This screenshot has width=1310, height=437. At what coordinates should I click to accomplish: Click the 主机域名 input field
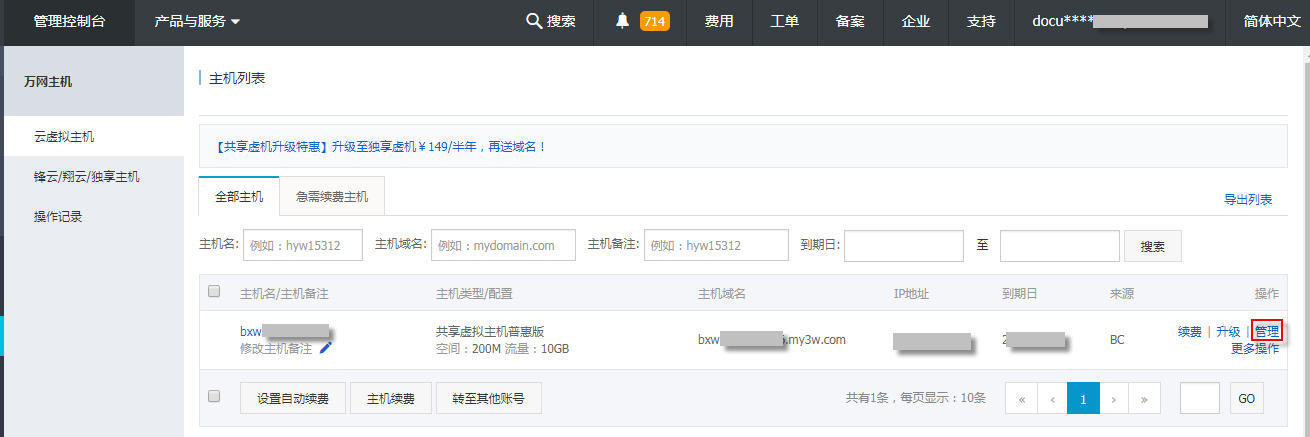point(503,245)
